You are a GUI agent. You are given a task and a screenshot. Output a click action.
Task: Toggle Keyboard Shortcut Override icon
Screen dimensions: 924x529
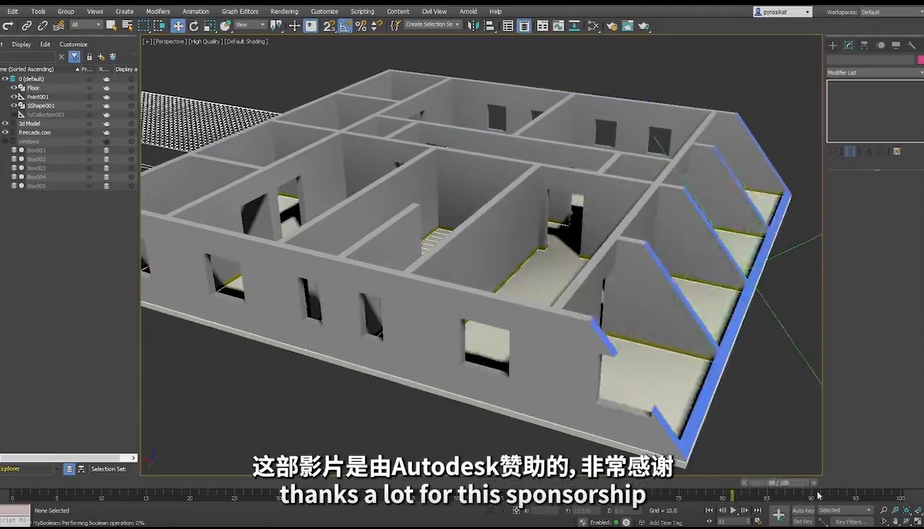[x=311, y=25]
